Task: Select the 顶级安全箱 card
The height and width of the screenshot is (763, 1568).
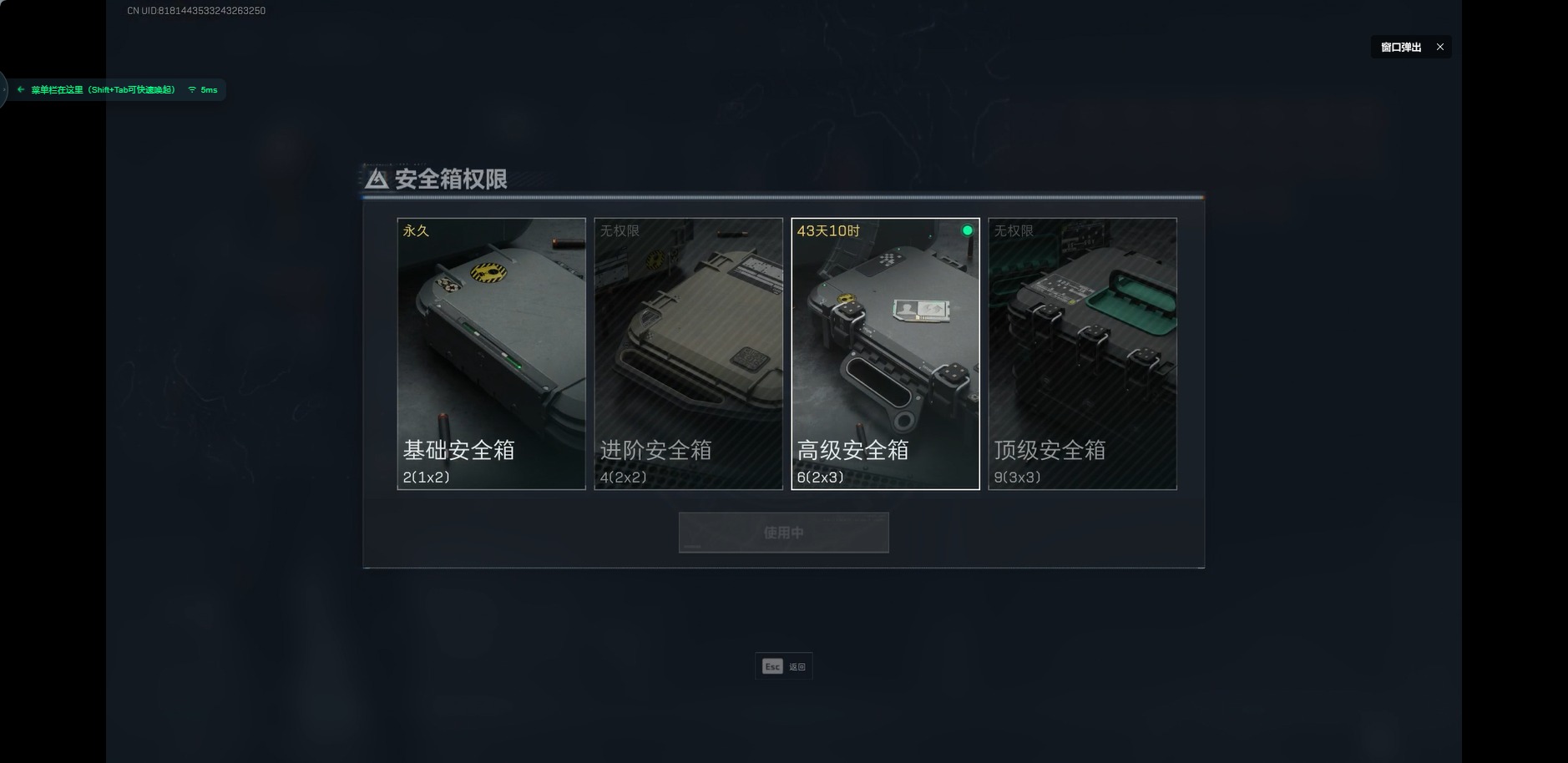Action: pos(1082,353)
